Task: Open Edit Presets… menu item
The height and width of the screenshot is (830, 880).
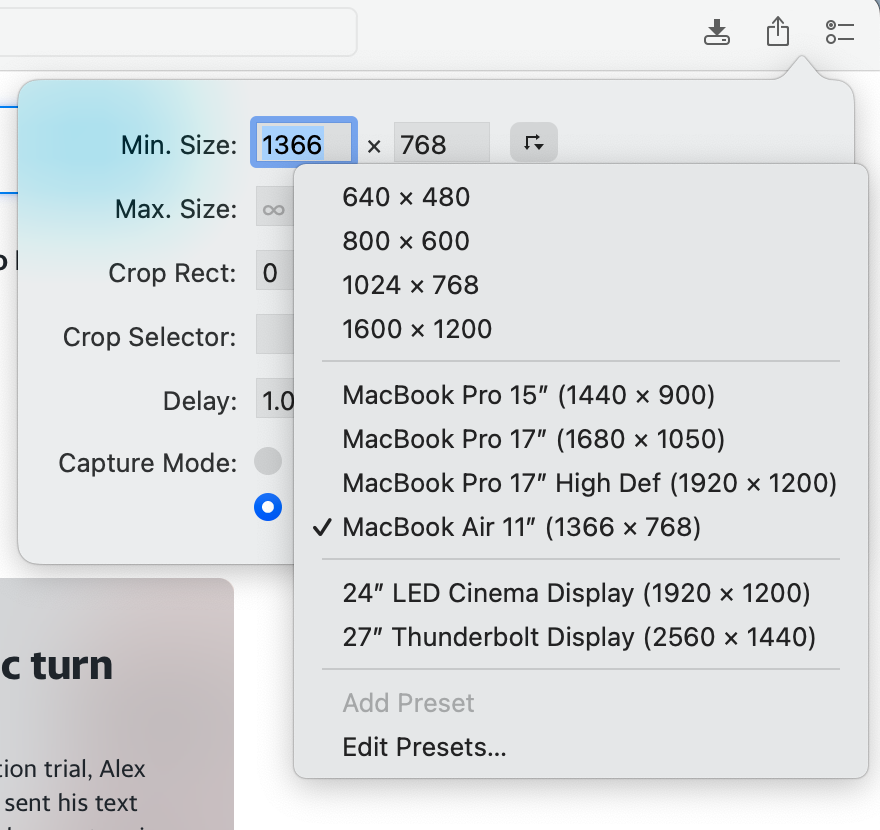Action: 581,747
